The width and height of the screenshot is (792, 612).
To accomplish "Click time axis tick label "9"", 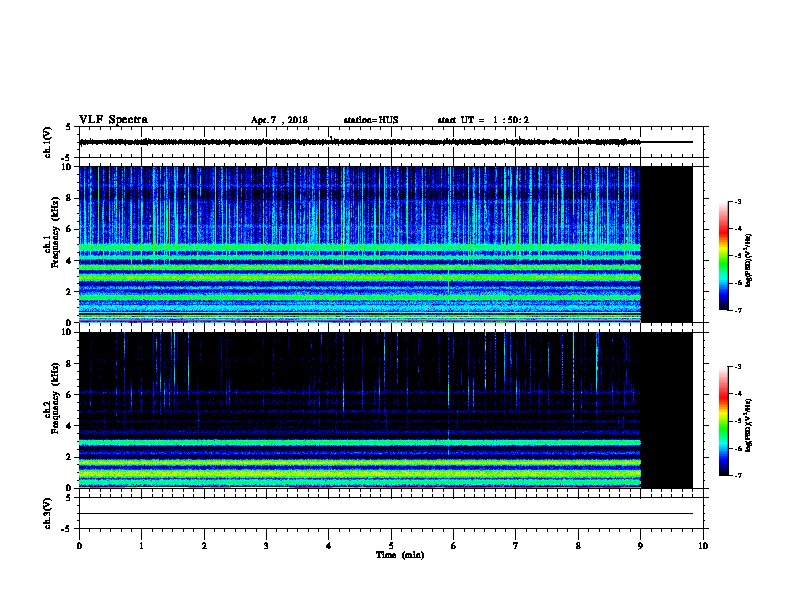I will click(640, 545).
